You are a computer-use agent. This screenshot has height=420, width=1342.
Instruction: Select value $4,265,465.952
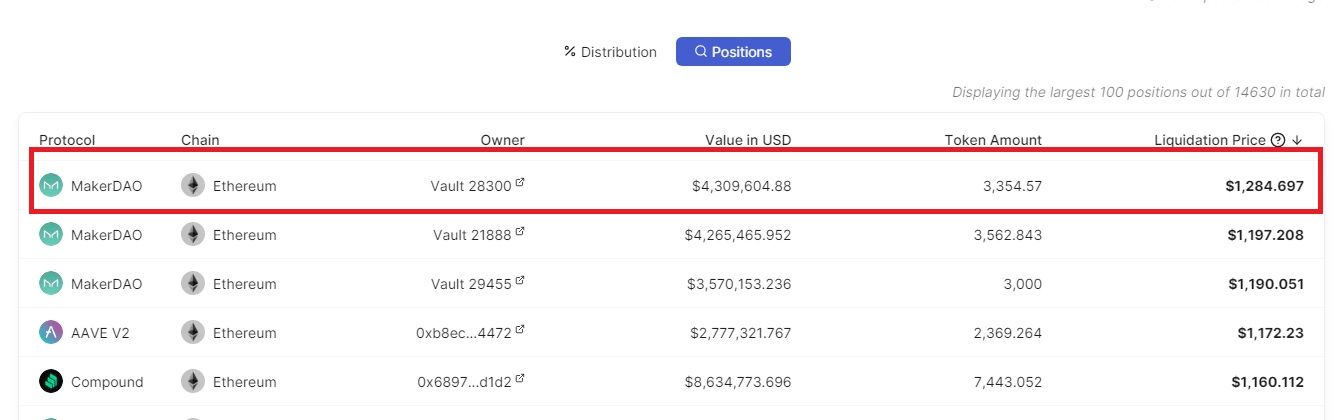738,235
